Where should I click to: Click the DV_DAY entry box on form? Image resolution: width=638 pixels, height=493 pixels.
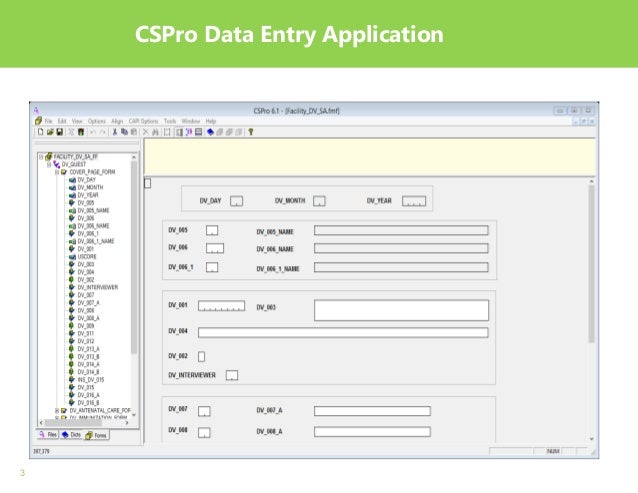click(236, 201)
